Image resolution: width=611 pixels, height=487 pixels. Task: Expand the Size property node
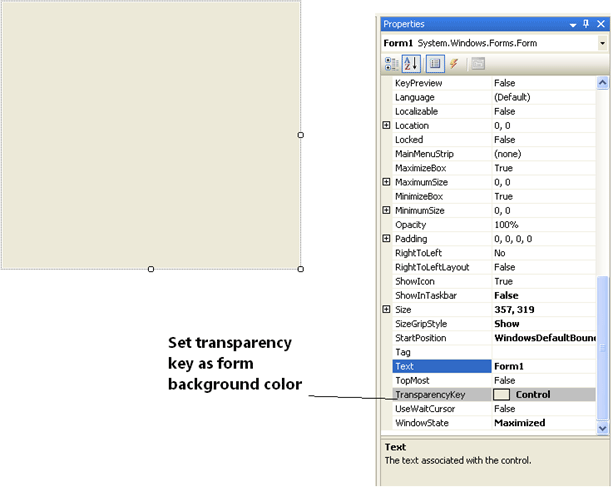(386, 310)
